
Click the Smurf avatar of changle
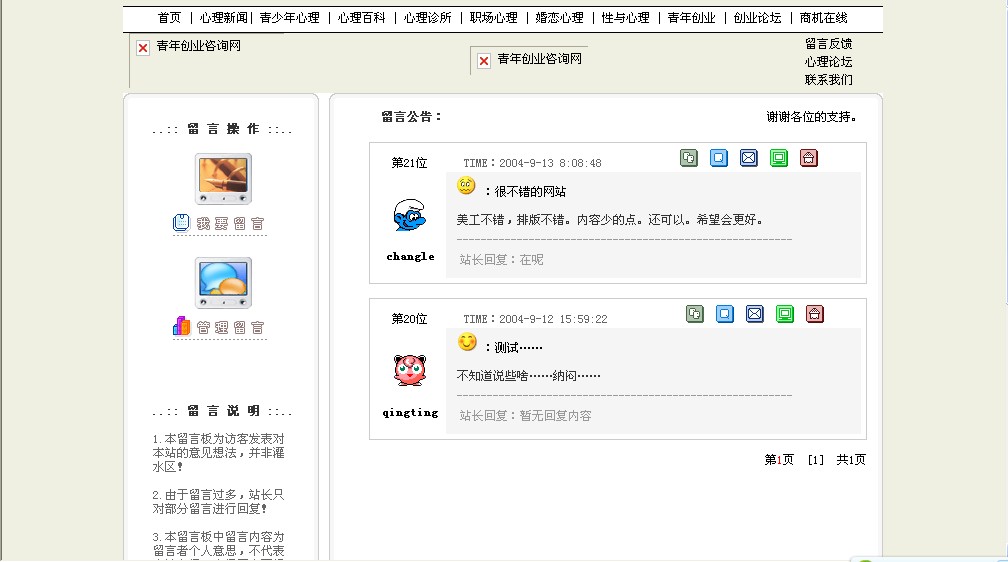pyautogui.click(x=410, y=215)
